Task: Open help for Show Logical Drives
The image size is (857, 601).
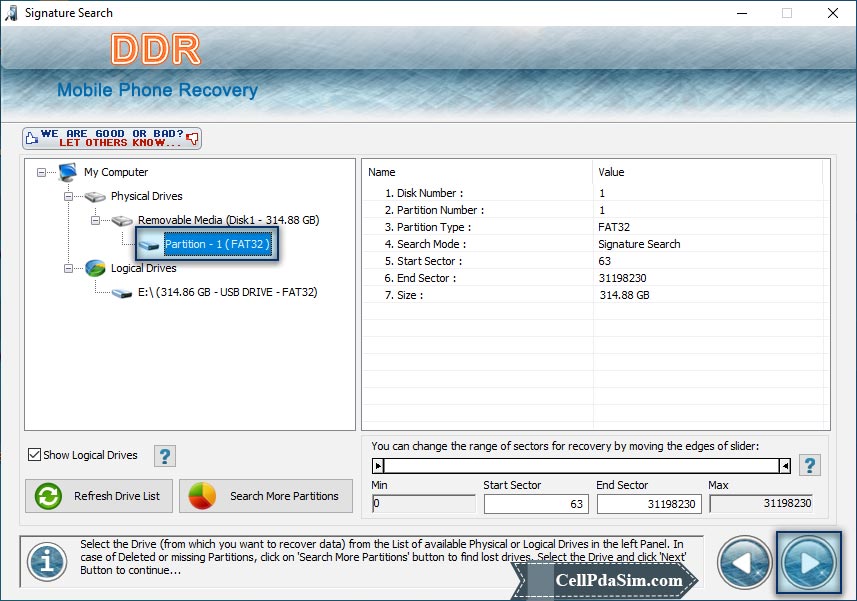Action: click(x=165, y=456)
